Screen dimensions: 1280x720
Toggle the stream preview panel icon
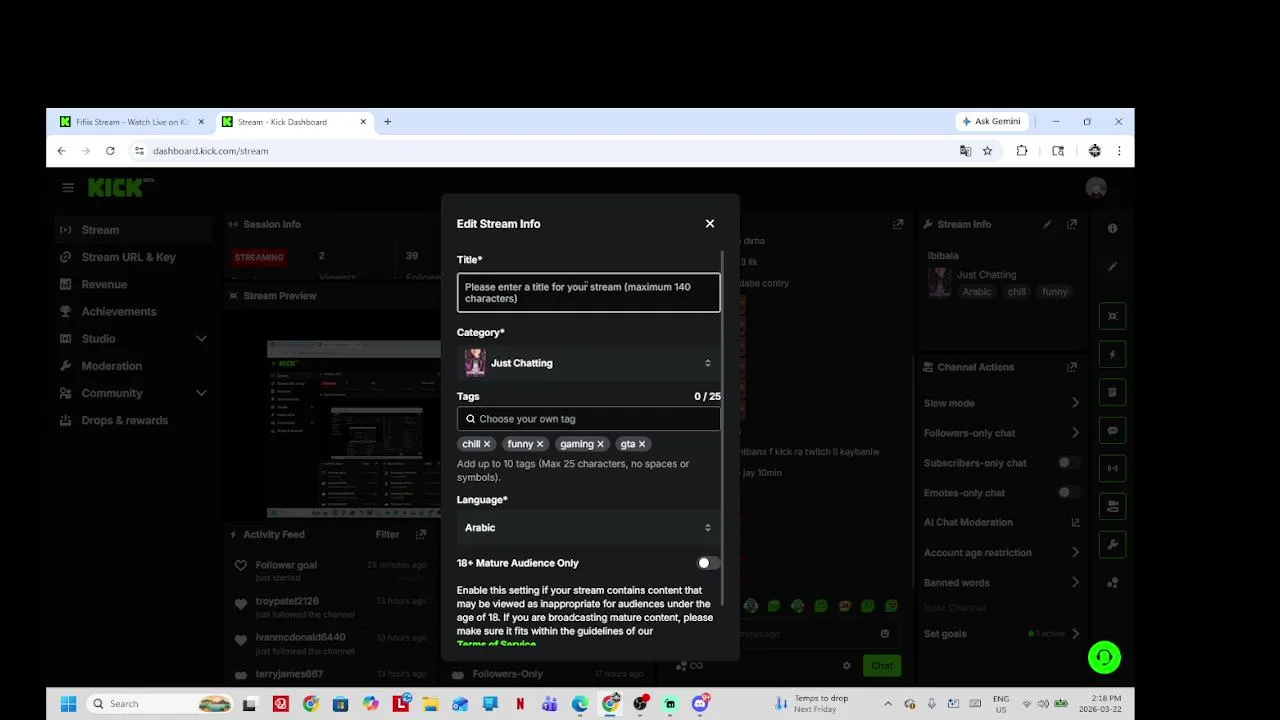1112,316
